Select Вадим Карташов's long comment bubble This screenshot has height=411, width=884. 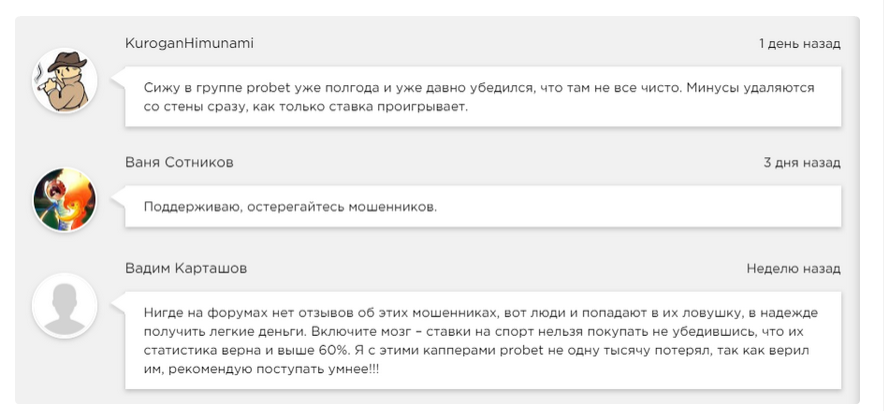pos(482,340)
